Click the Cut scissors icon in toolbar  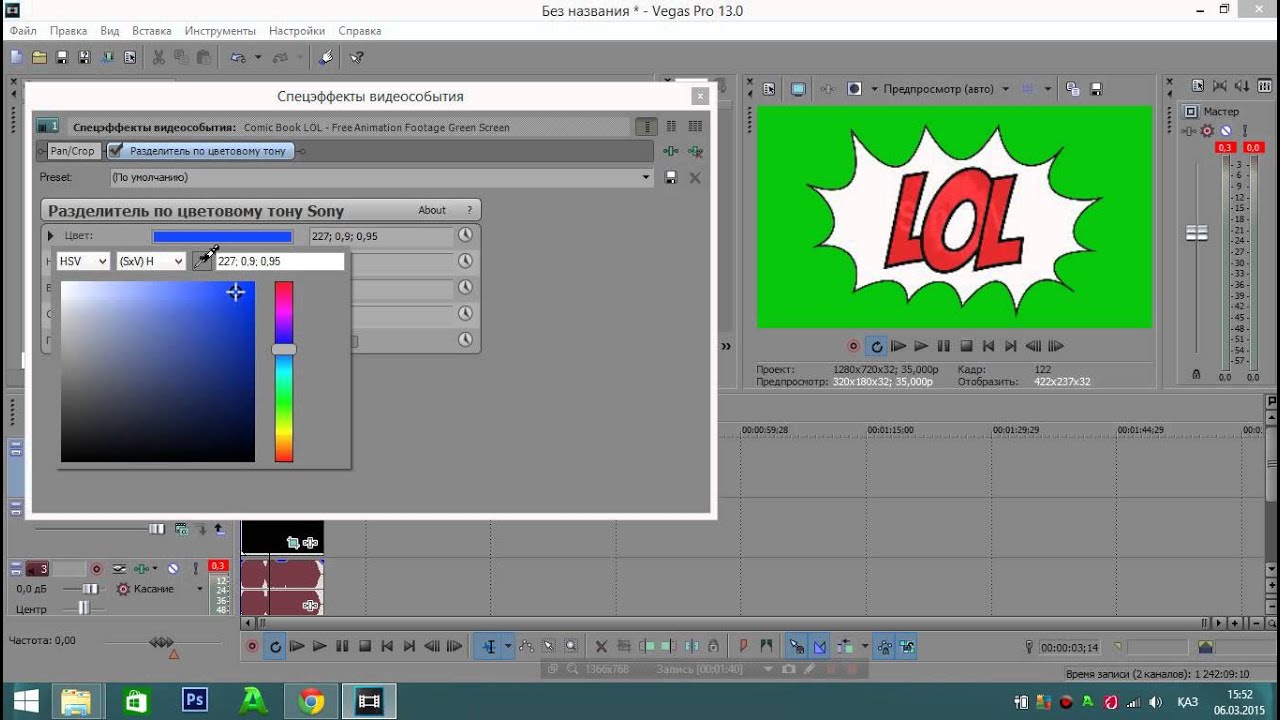coord(158,58)
